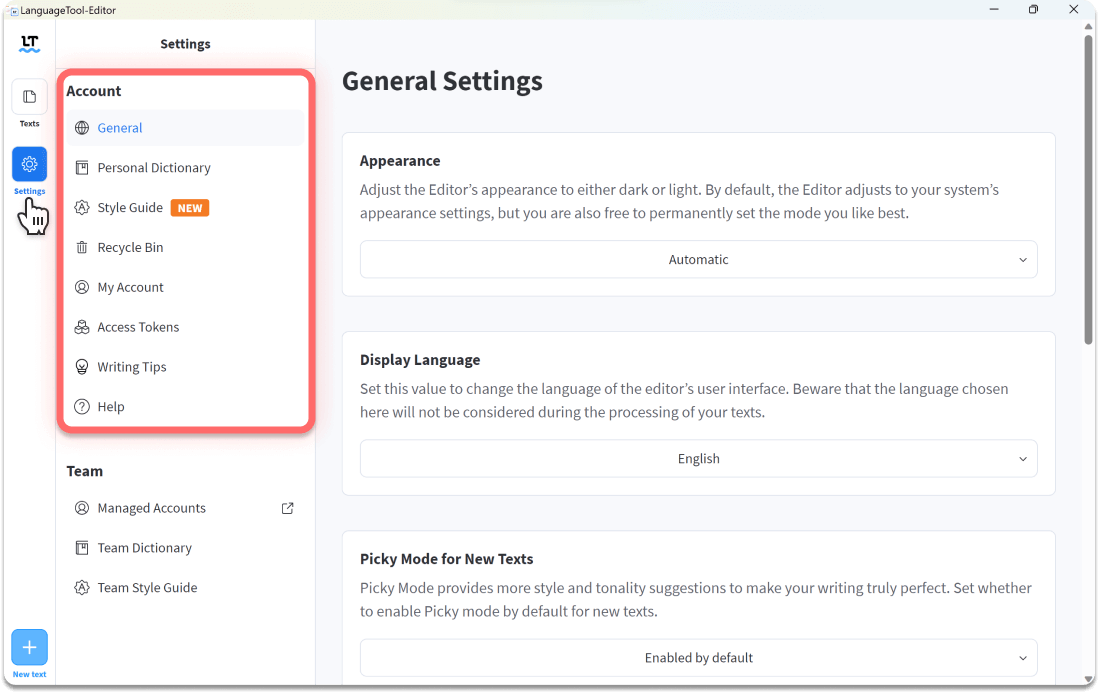Expand the Picky Mode 'Enabled by default' dropdown
Viewport: 1099px width, 693px height.
coord(698,658)
